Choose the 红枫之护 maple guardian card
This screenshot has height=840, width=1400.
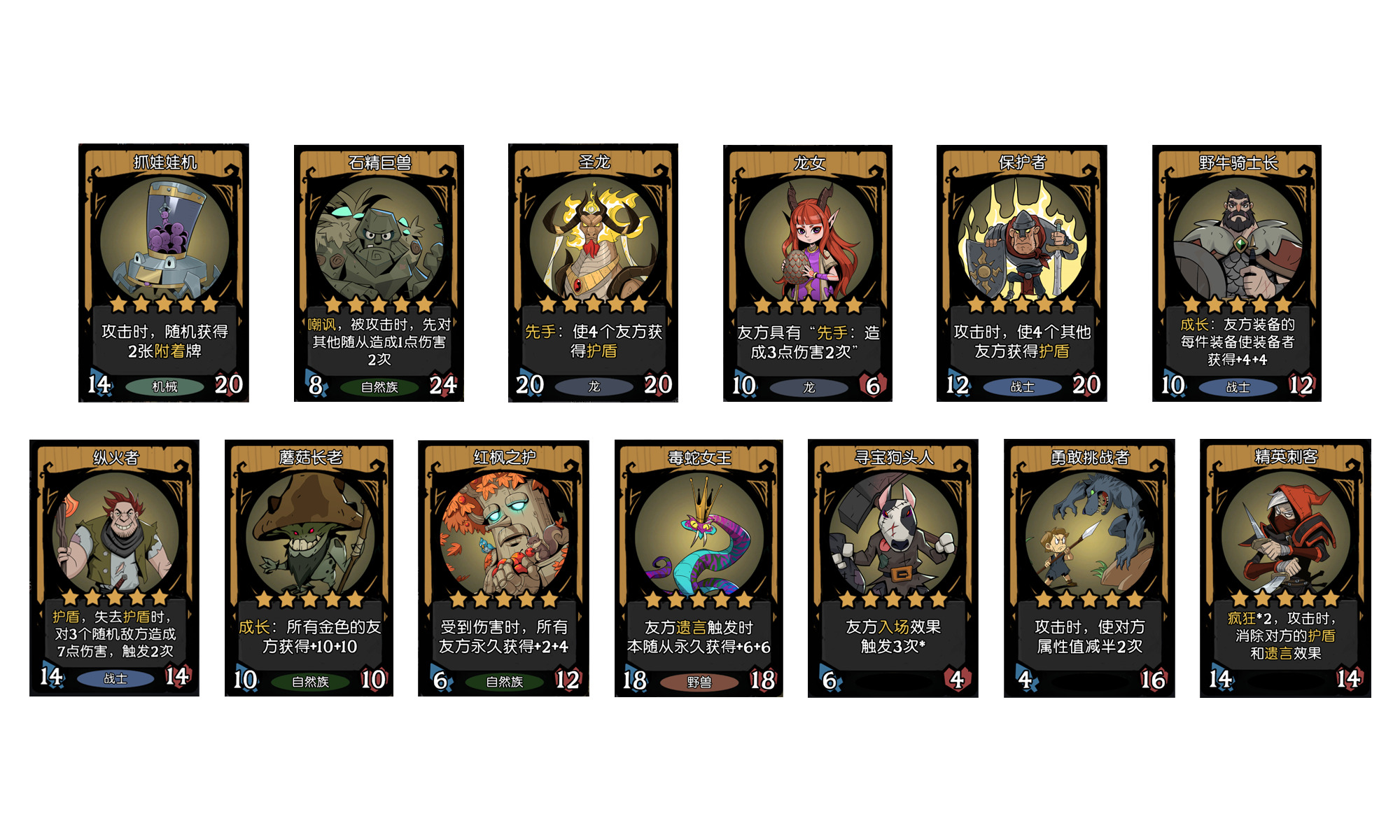(x=503, y=568)
